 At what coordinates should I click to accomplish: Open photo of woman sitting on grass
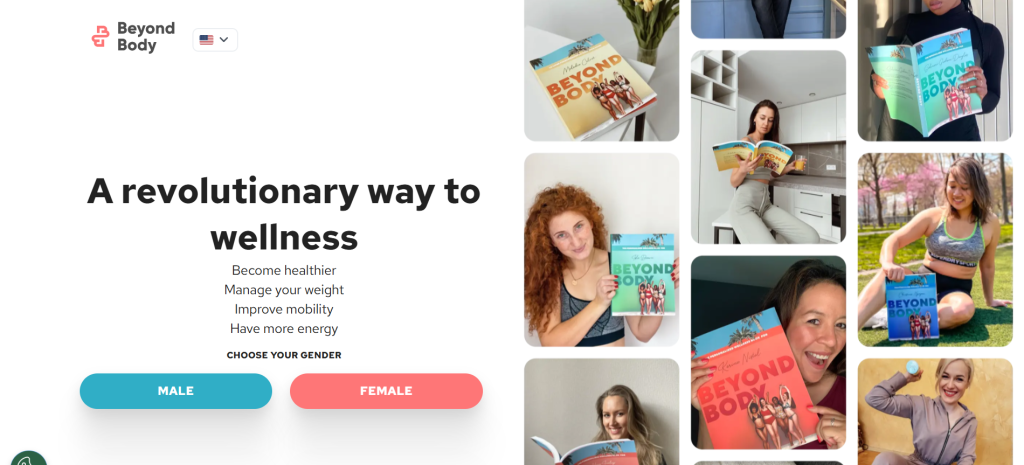(935, 249)
